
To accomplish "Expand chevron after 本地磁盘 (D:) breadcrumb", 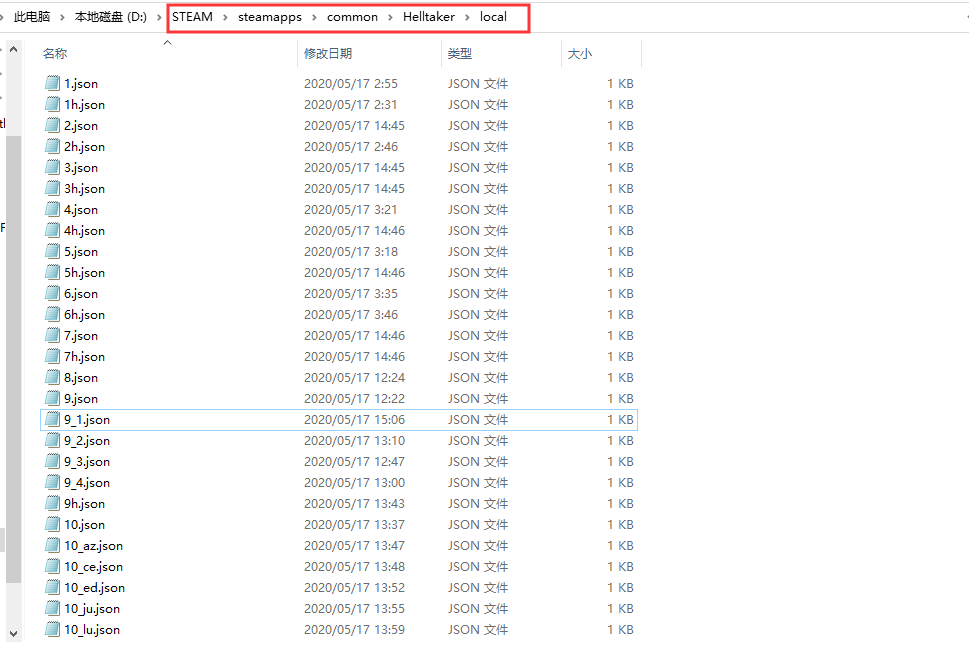I will (x=159, y=17).
